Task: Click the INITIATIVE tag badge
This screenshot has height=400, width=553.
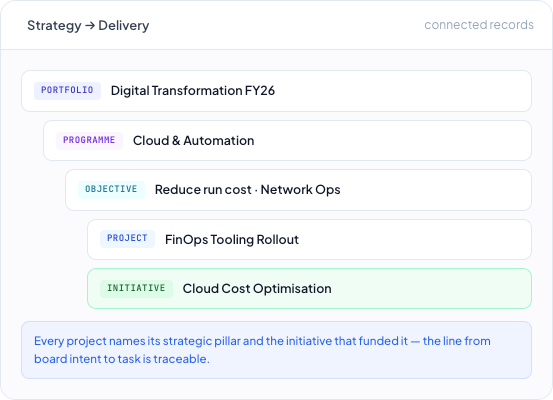Action: pos(136,289)
